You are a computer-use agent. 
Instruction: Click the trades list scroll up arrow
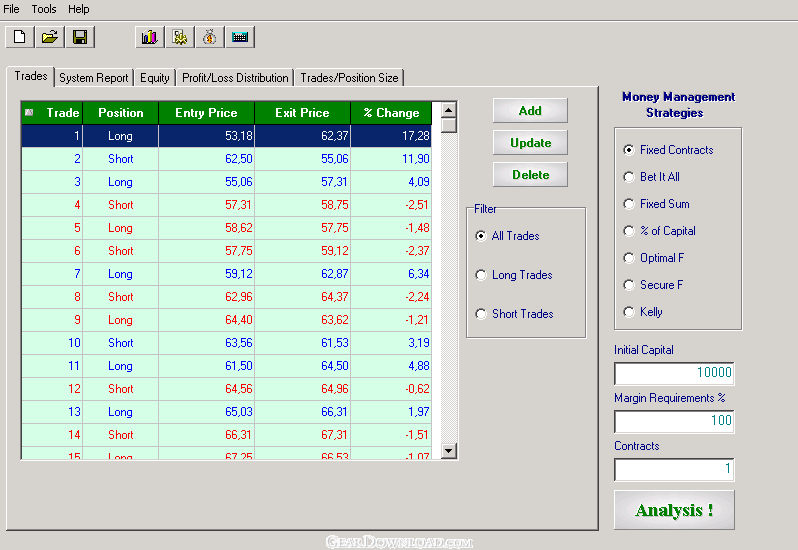pos(448,110)
